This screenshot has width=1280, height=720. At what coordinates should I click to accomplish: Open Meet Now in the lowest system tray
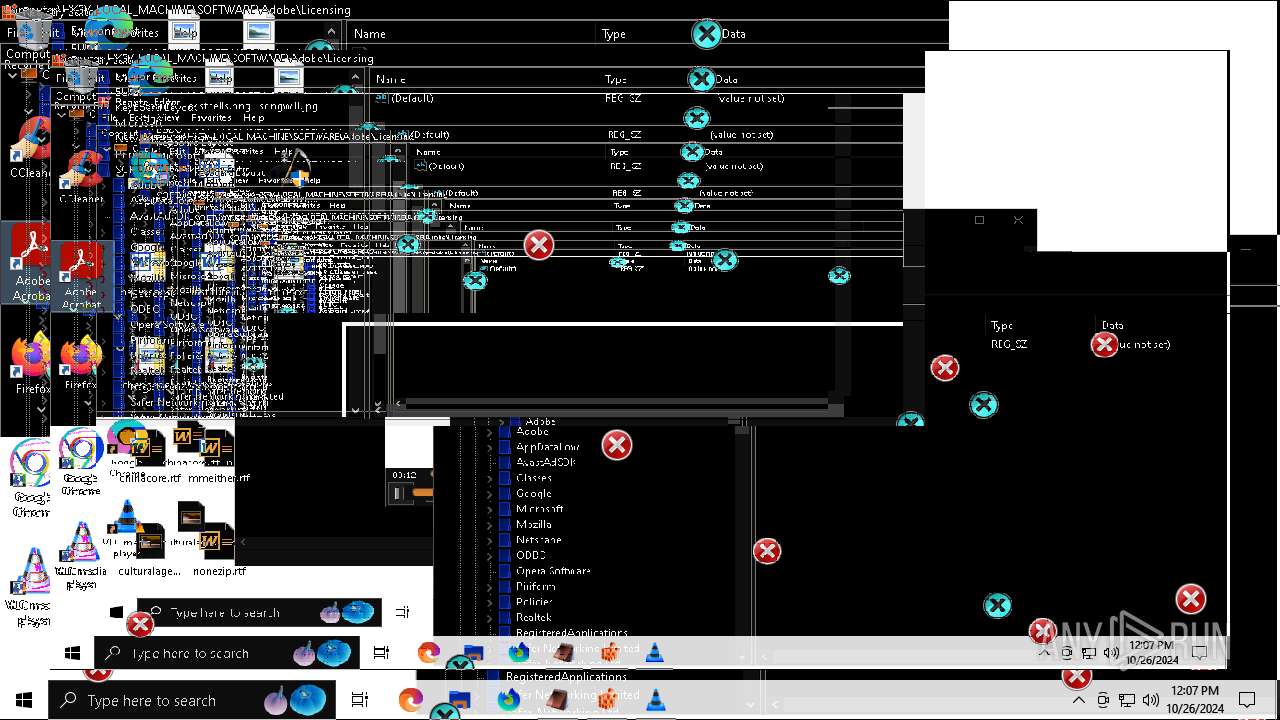(x=1103, y=700)
